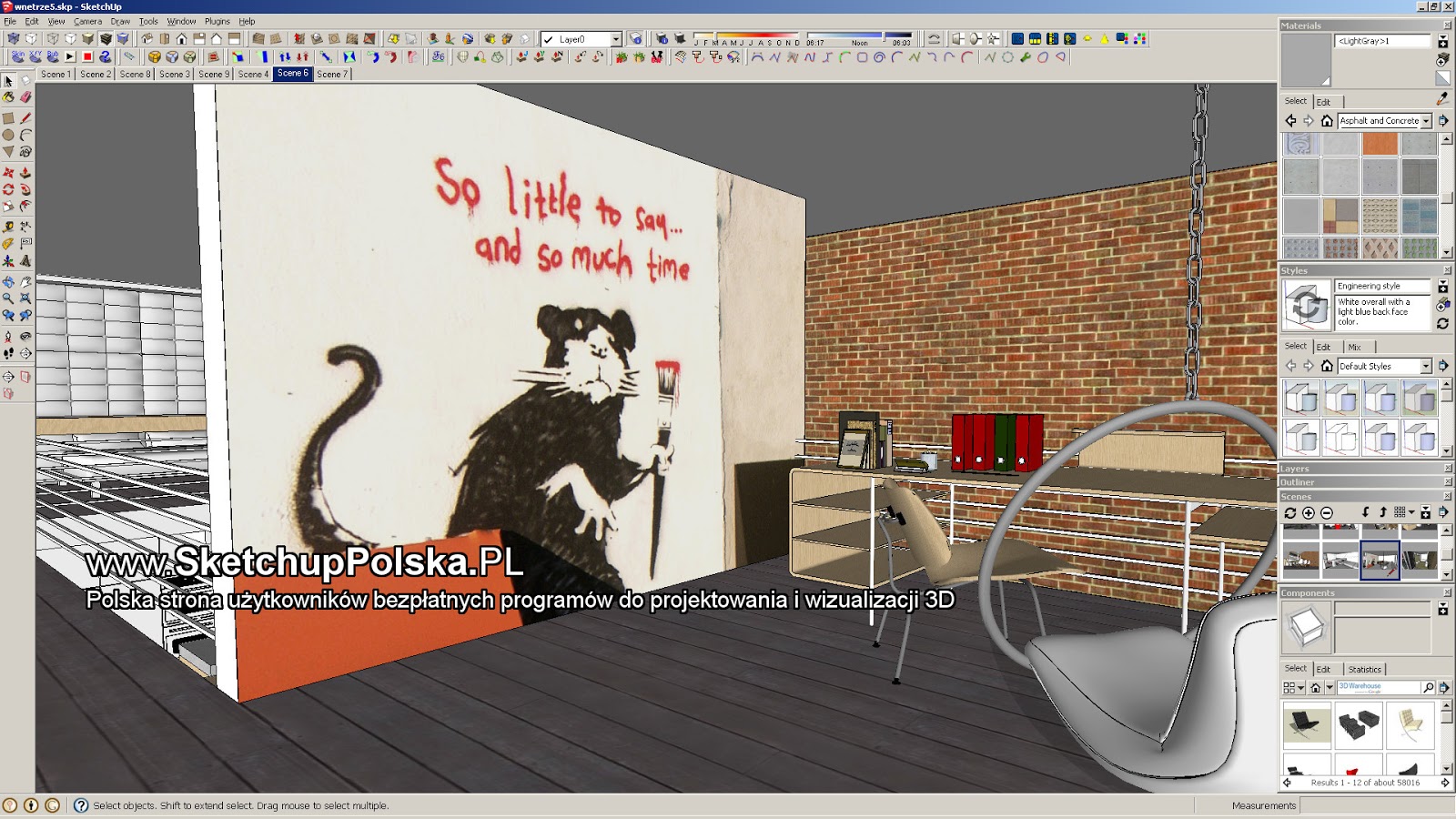Open the Layer0 layer dropdown
Screen dimensions: 1456x819
coord(616,39)
